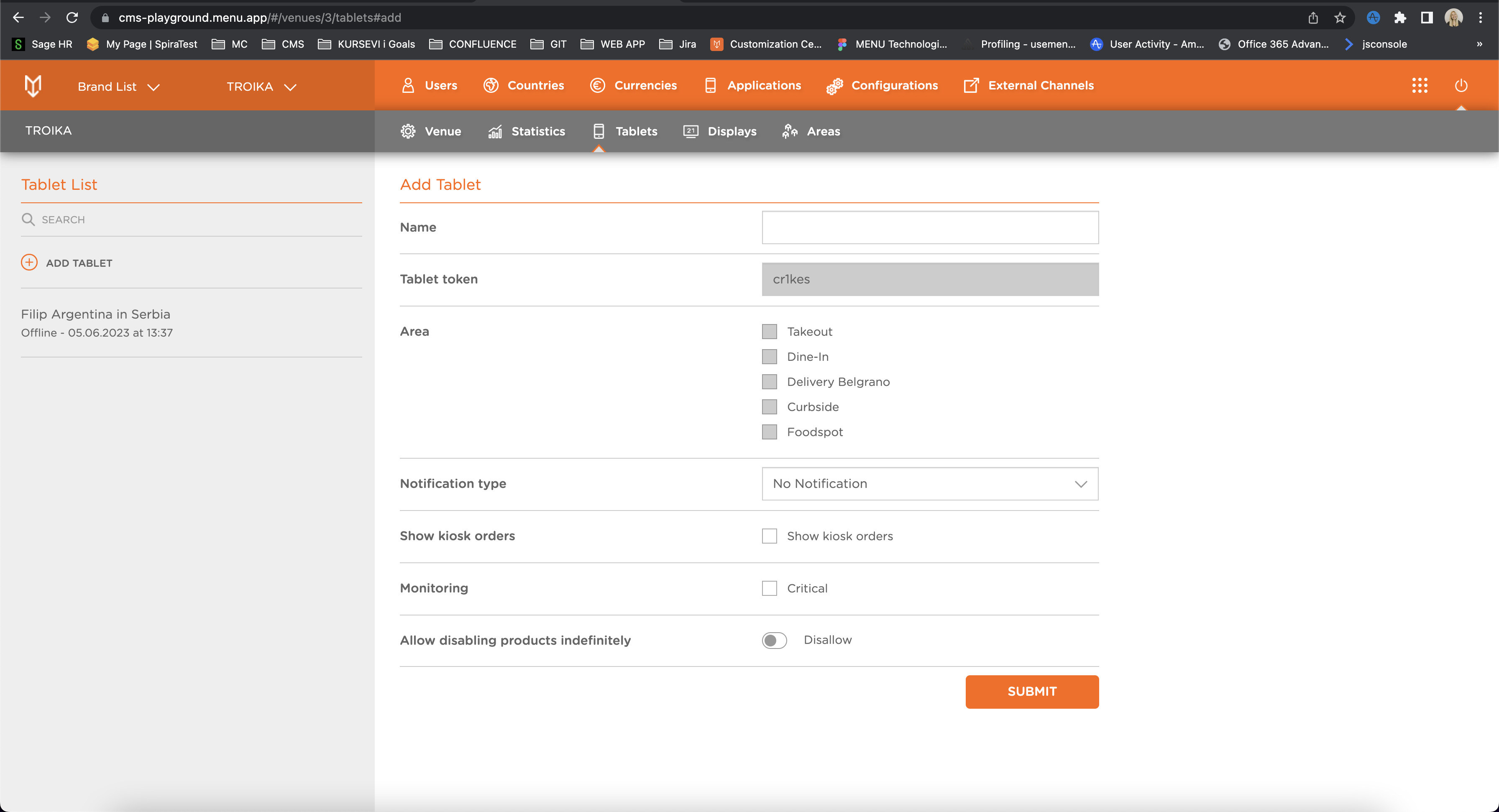Click the search magnifier icon
The image size is (1499, 812).
28,219
